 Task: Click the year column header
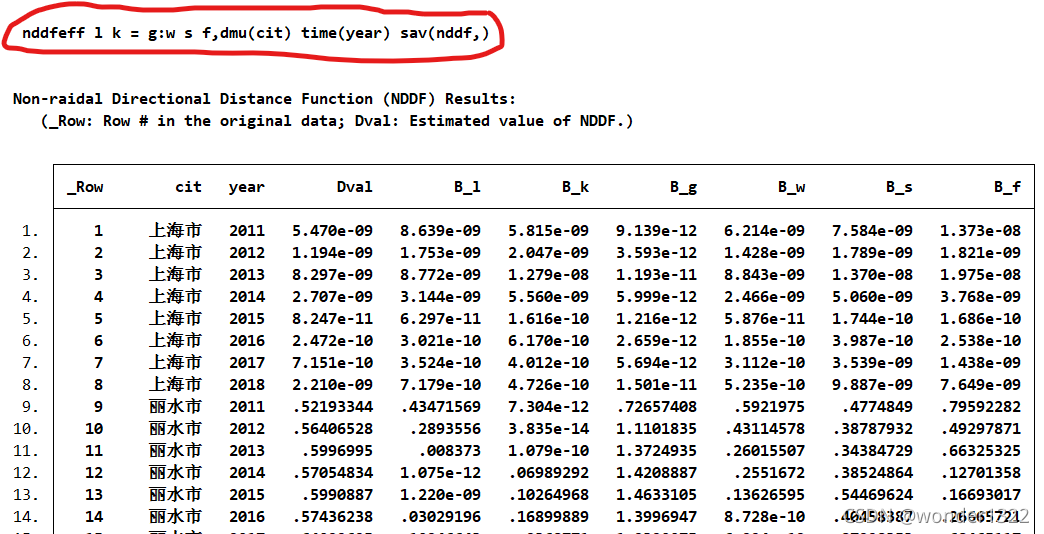[x=247, y=187]
